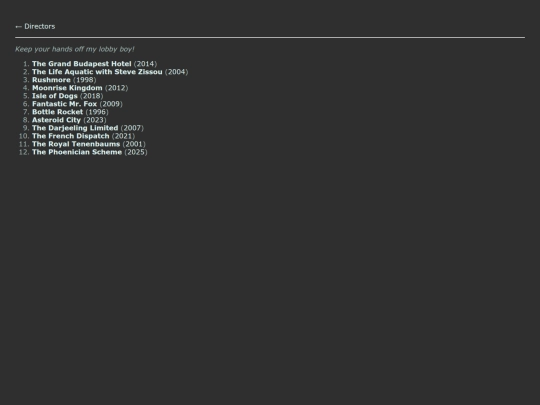This screenshot has width=540, height=405.
Task: Select The Phoenician Scheme title
Action: point(77,152)
